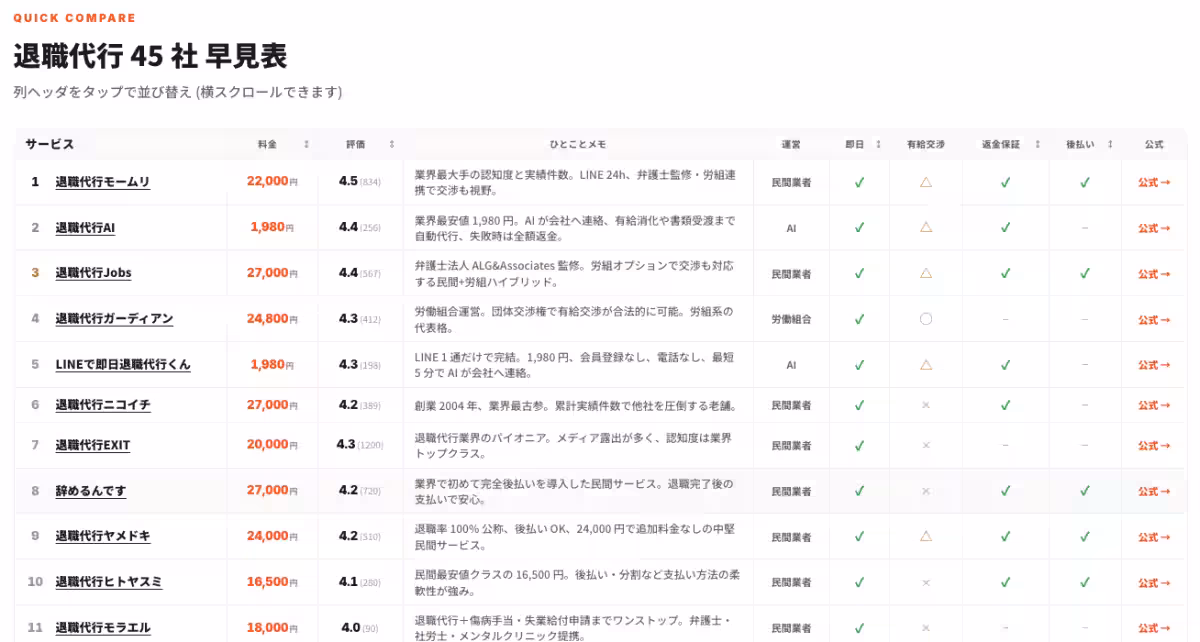Visit 公式 arrow link for 退職代行ニコイチ

[x=1154, y=406]
